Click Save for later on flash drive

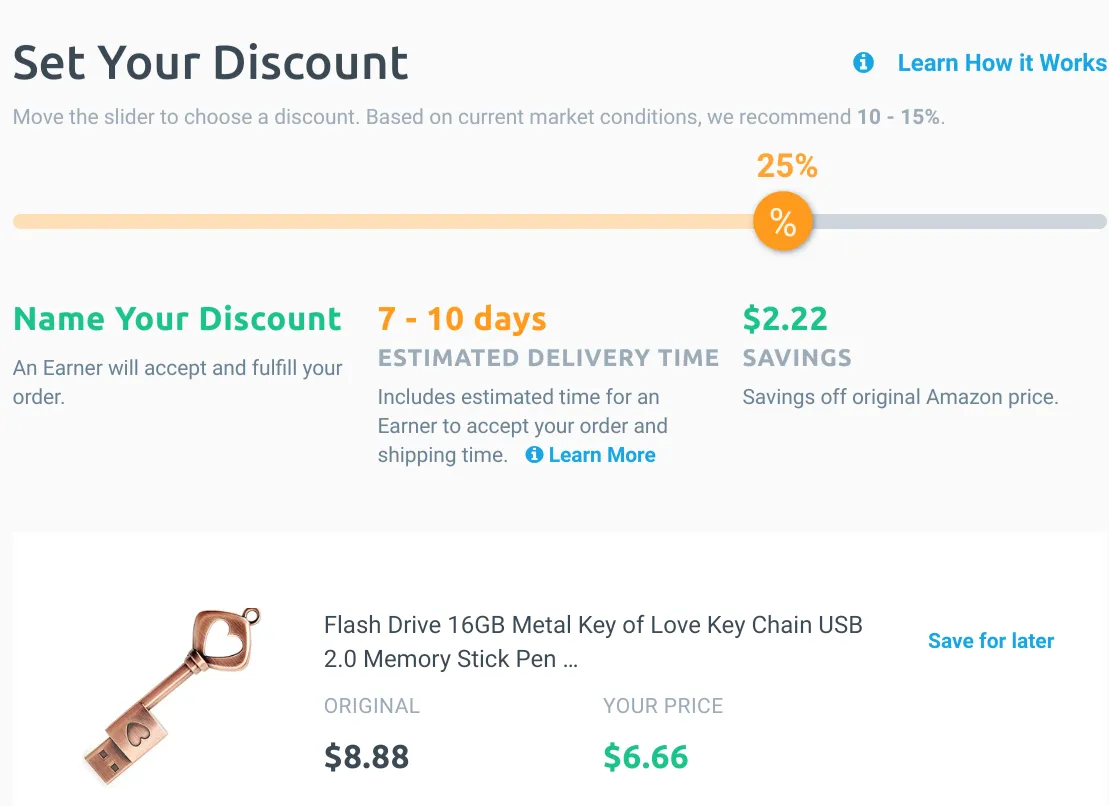990,641
